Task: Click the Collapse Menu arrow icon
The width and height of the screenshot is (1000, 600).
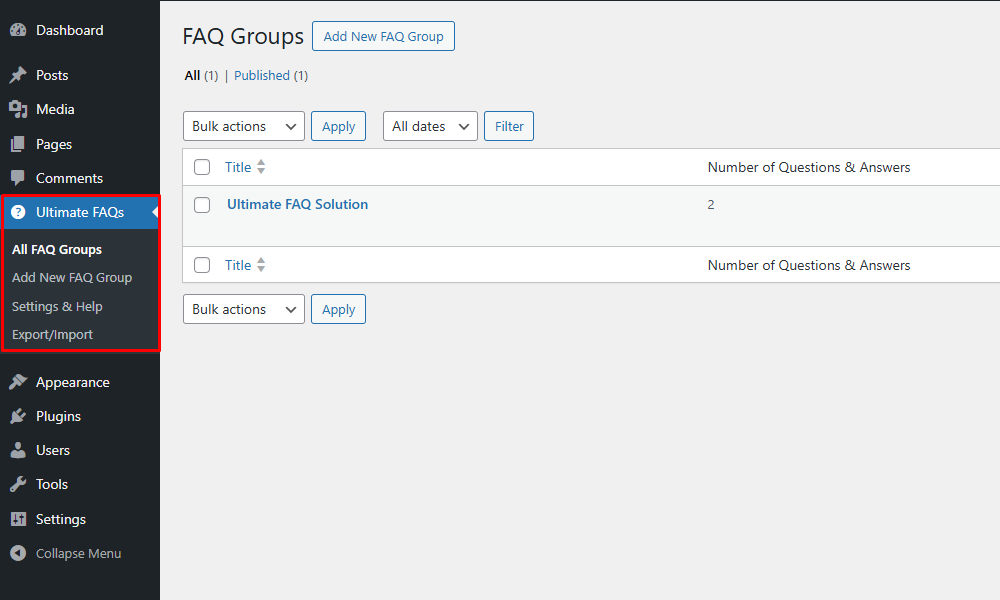Action: pos(18,553)
